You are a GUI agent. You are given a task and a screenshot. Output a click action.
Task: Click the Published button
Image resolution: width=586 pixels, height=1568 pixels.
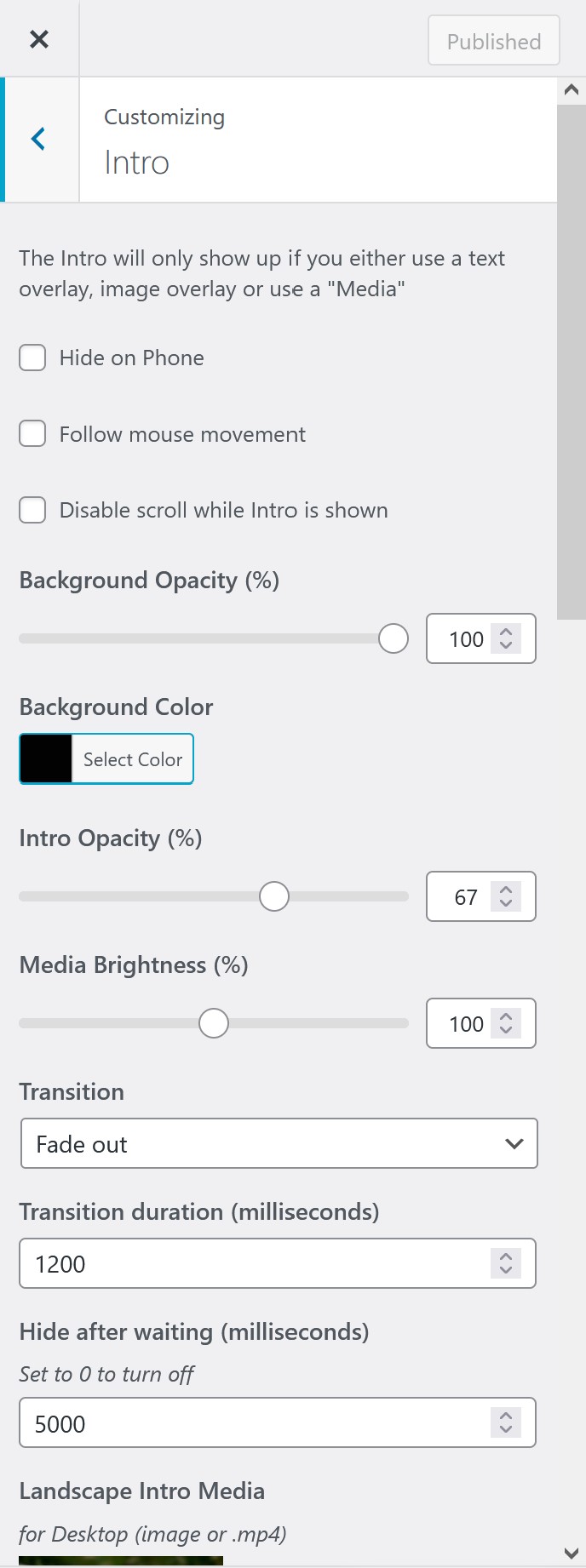(x=493, y=41)
